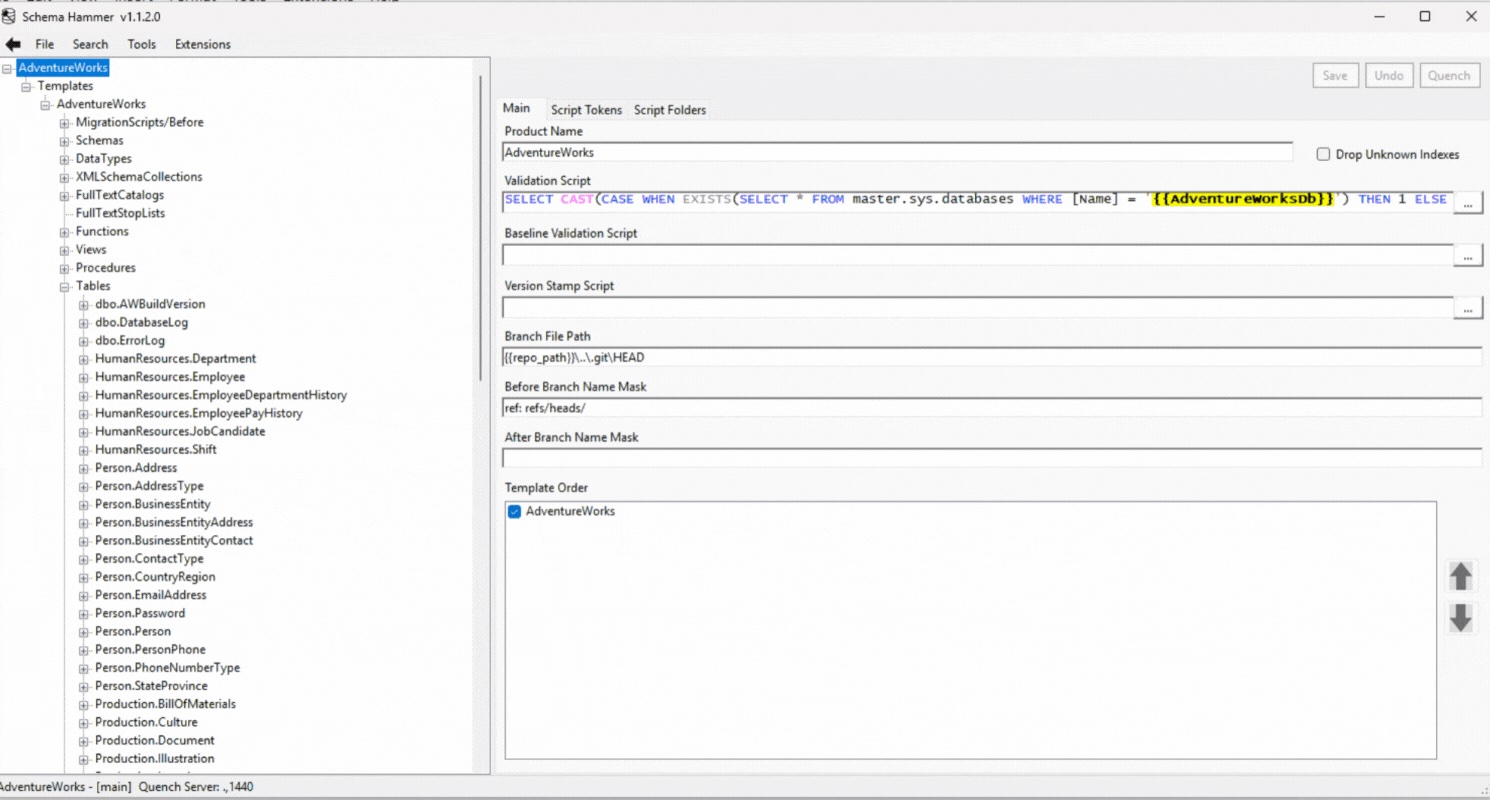The width and height of the screenshot is (1490, 800).
Task: Click the Save button
Action: point(1335,75)
